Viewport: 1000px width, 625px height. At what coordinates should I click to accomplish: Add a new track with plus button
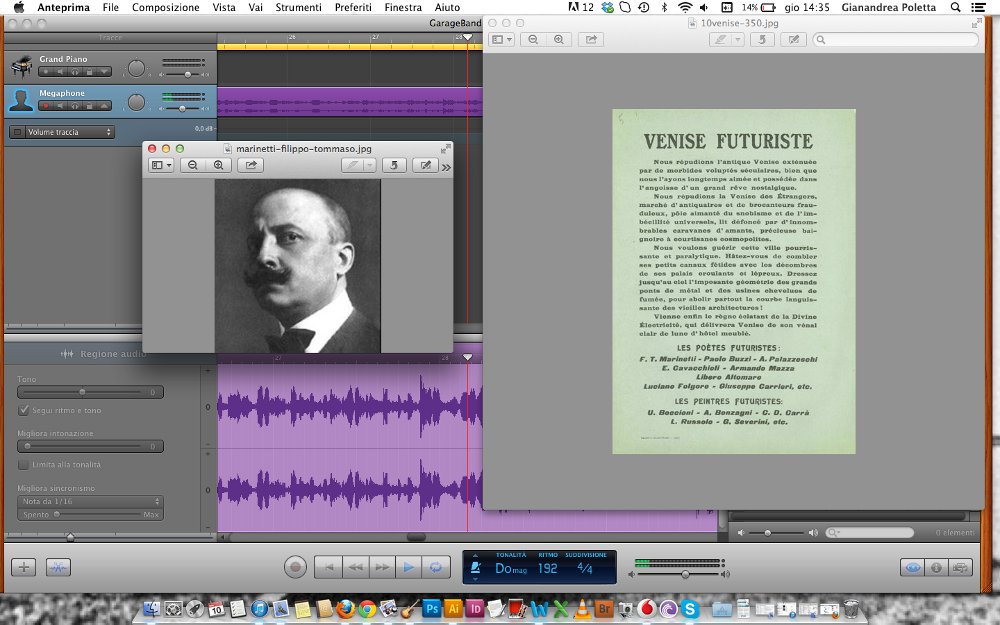(x=24, y=567)
